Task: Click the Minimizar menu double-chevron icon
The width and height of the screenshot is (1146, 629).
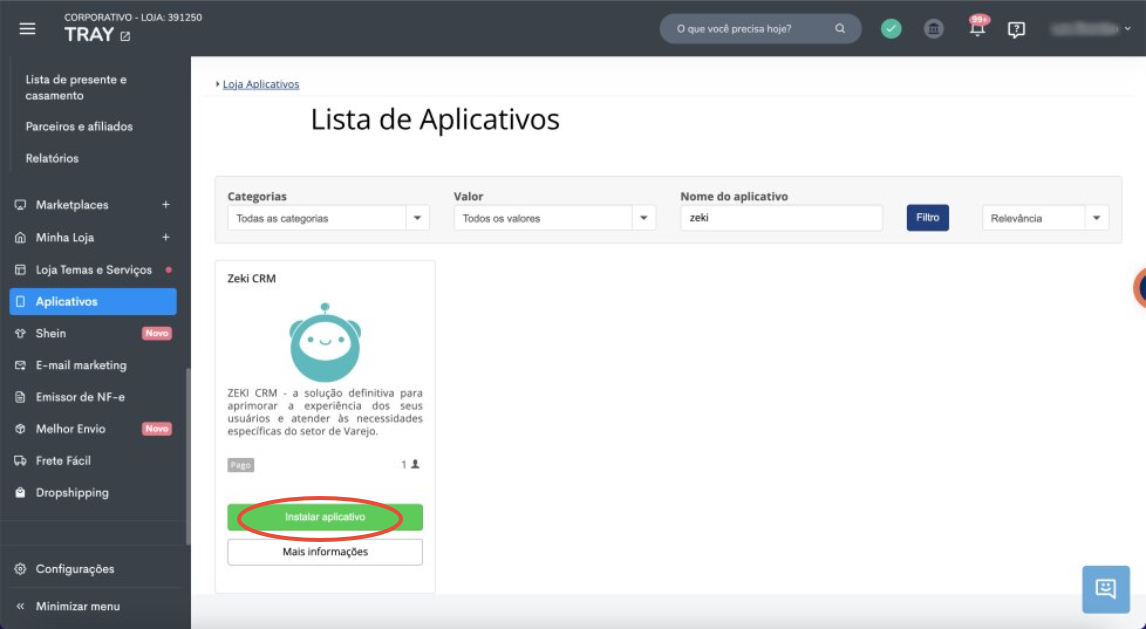Action: pos(20,606)
